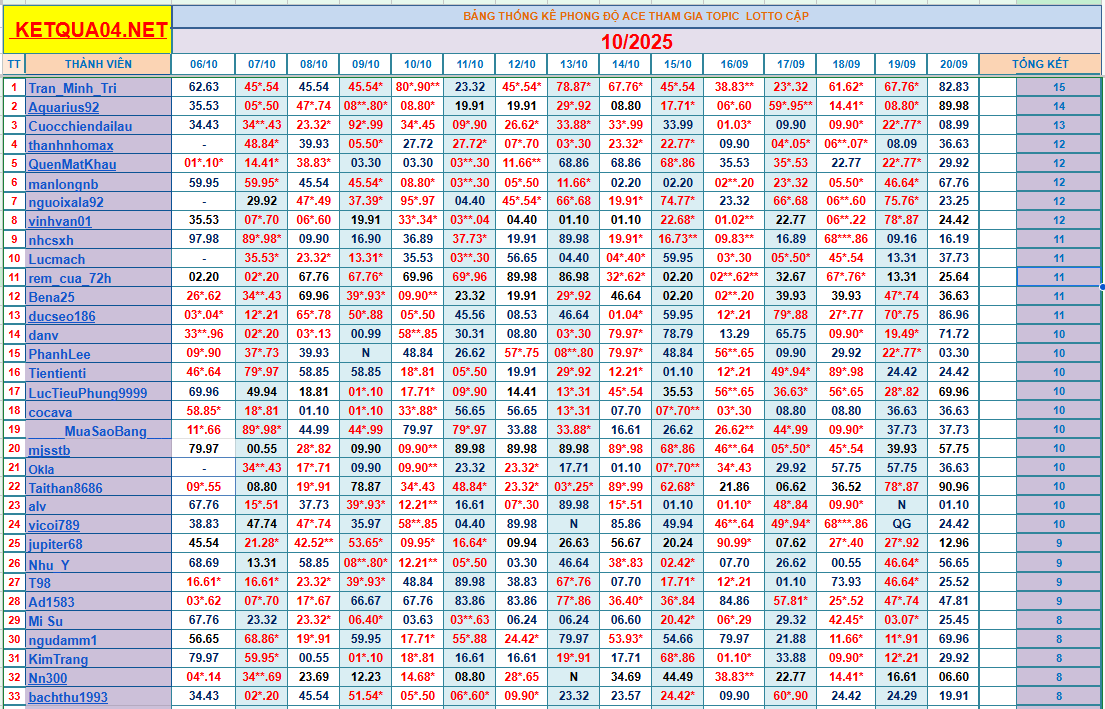This screenshot has height=709, width=1105.
Task: Open the QuenMatKhau member link
Action: tap(72, 164)
